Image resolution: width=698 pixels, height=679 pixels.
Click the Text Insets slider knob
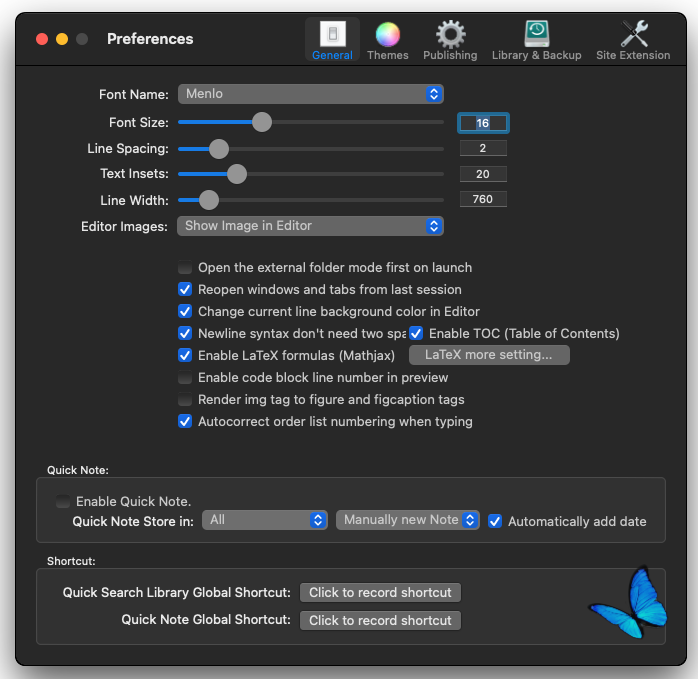point(237,174)
